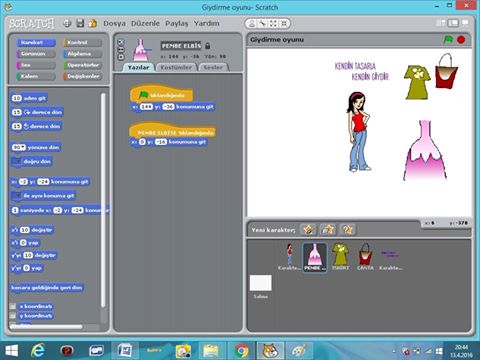The height and width of the screenshot is (360, 480).
Task: Select the Algılama block category
Action: click(x=82, y=54)
